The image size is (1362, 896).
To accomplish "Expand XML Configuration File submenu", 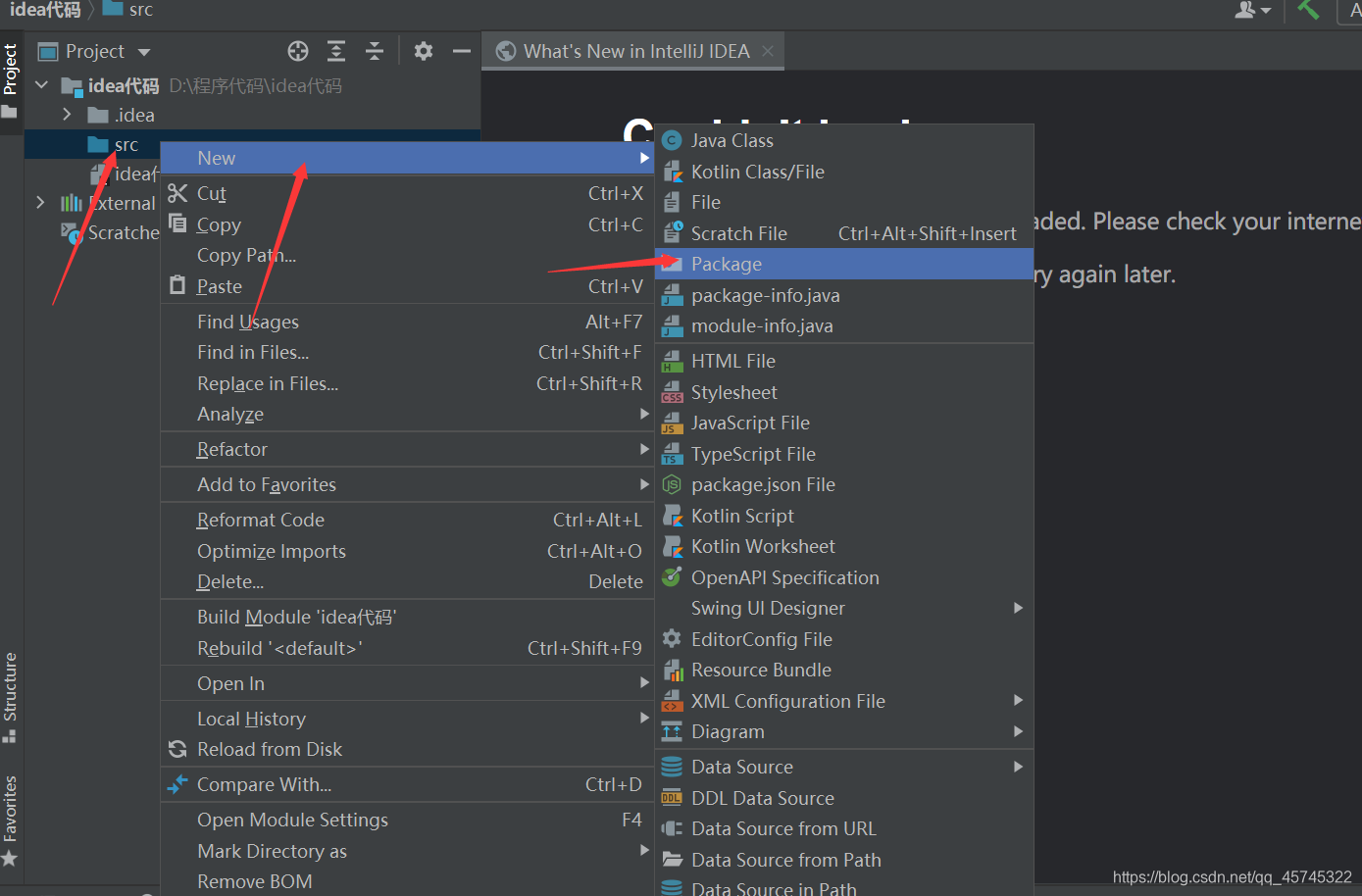I will 844,701.
